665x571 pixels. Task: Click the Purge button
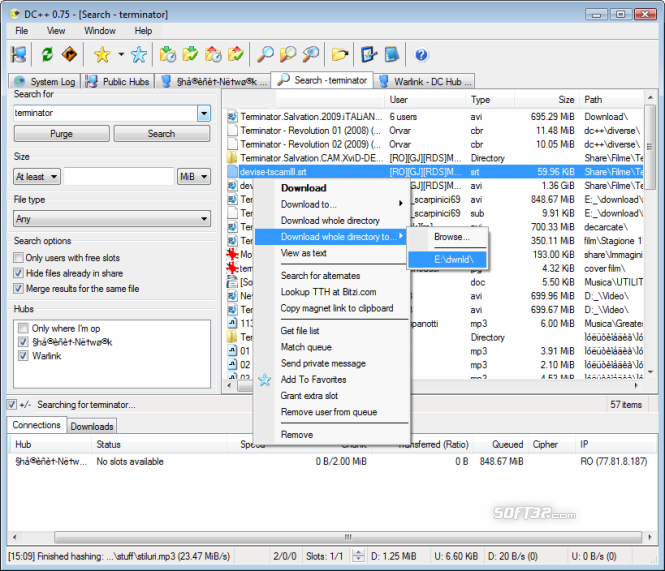click(x=61, y=134)
